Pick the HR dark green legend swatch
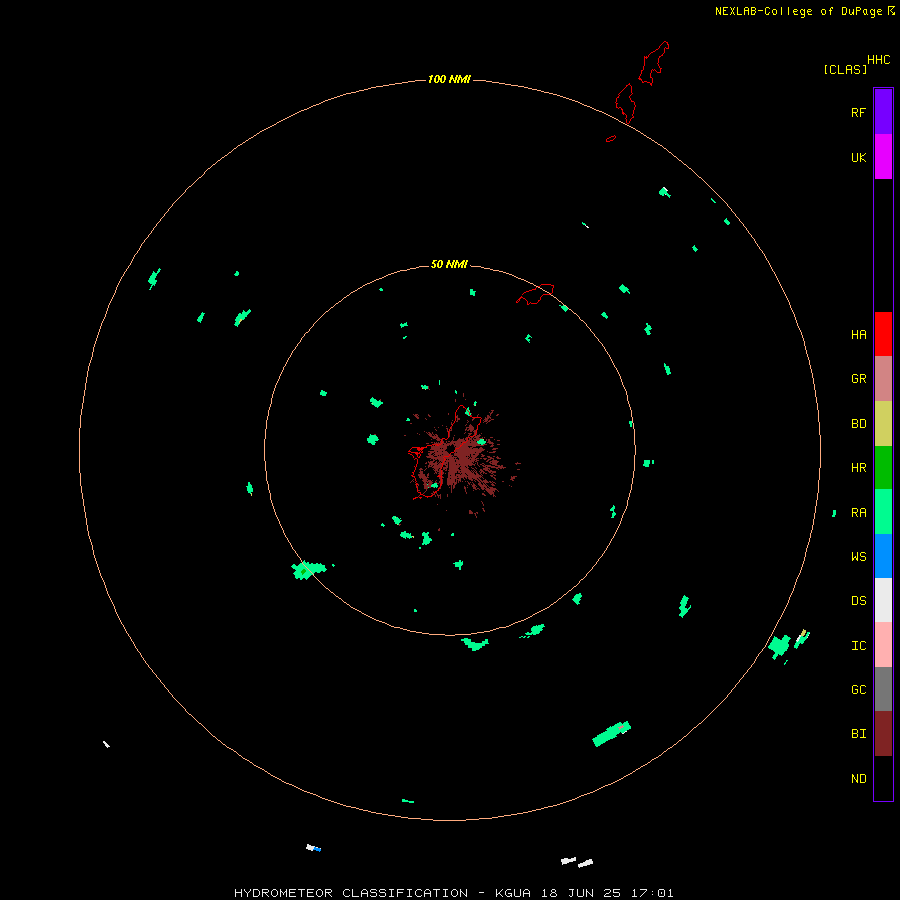This screenshot has width=900, height=900. (x=883, y=468)
